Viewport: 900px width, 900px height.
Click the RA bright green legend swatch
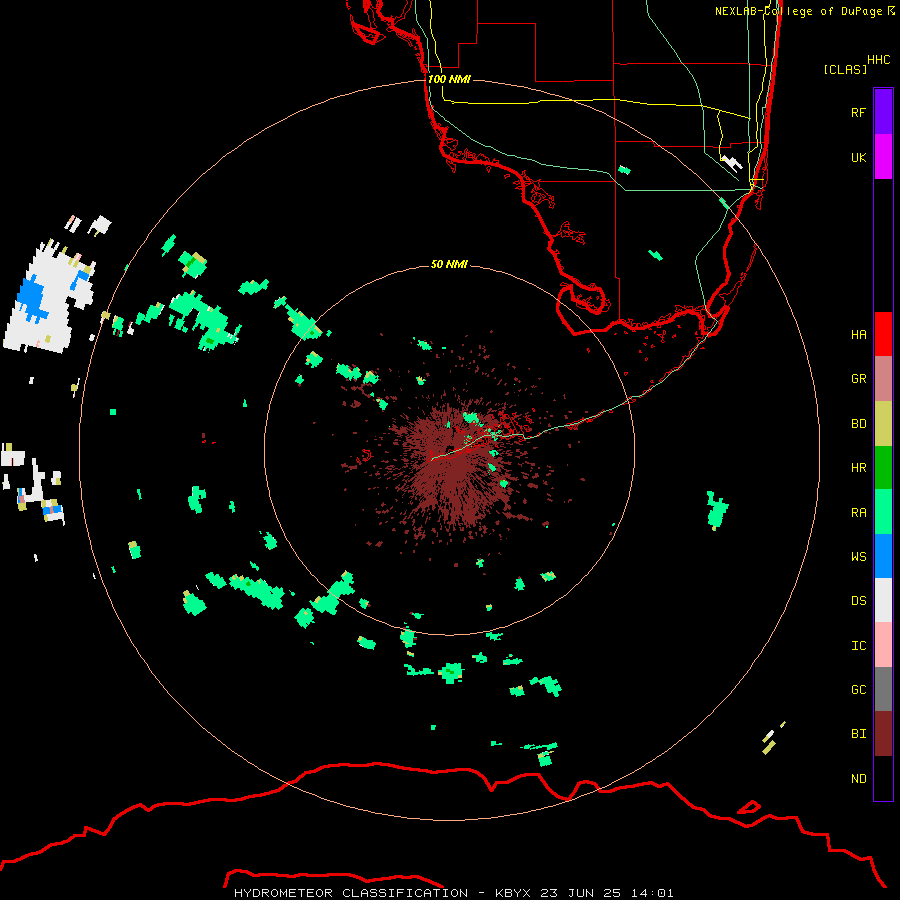(x=883, y=512)
